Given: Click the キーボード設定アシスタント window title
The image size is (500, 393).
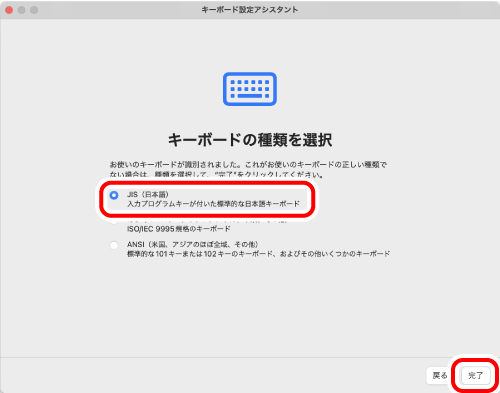Looking at the screenshot, I should click(x=250, y=10).
